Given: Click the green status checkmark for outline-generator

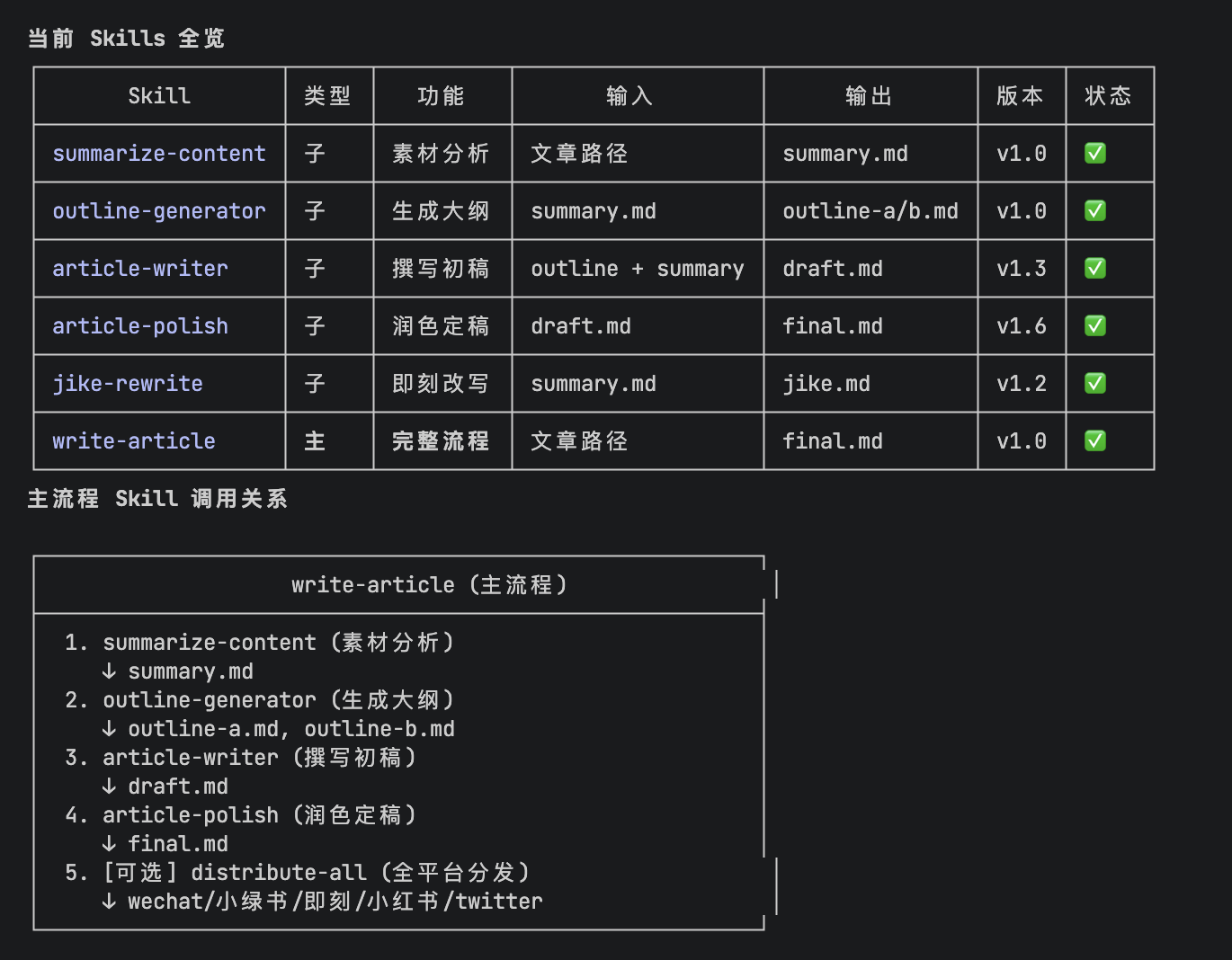Looking at the screenshot, I should pyautogui.click(x=1094, y=211).
